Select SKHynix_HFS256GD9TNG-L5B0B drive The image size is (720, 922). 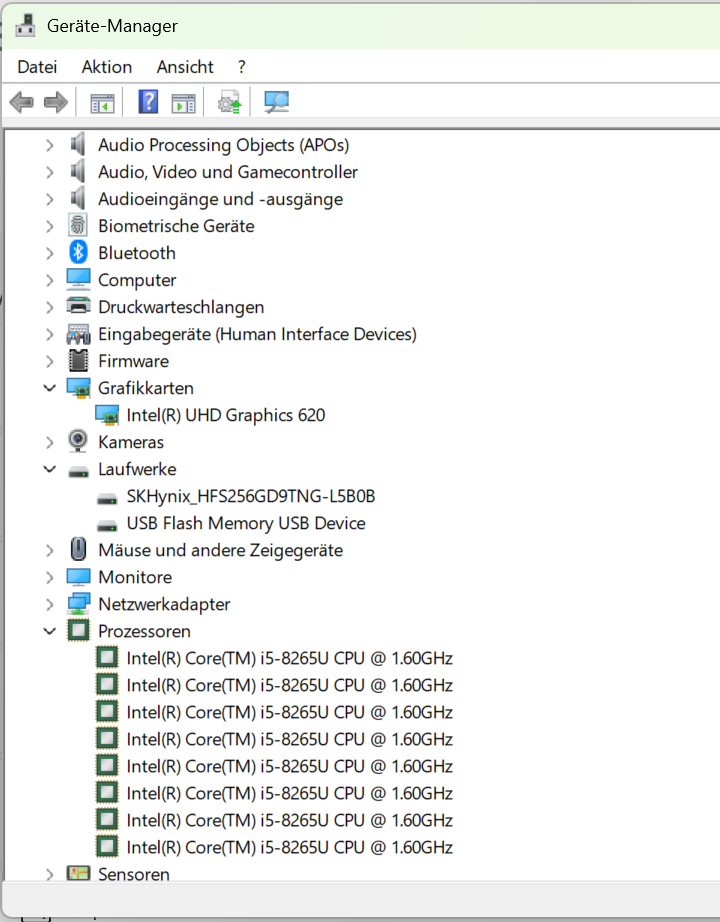click(251, 497)
